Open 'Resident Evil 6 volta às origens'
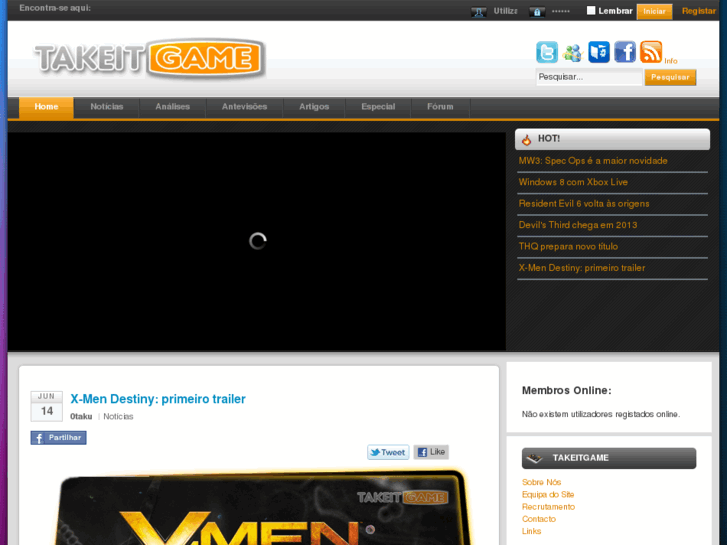This screenshot has height=545, width=727. coord(584,204)
